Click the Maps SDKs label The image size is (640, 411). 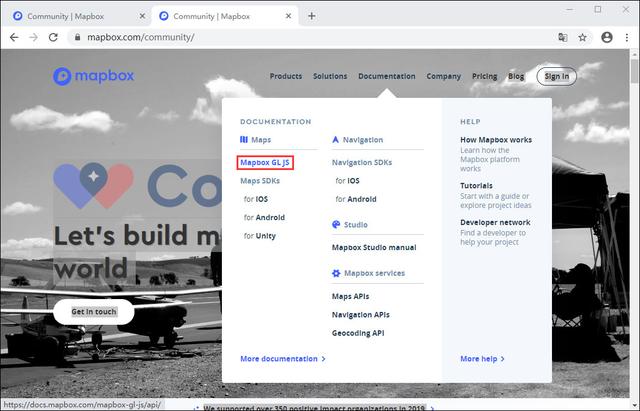[260, 181]
